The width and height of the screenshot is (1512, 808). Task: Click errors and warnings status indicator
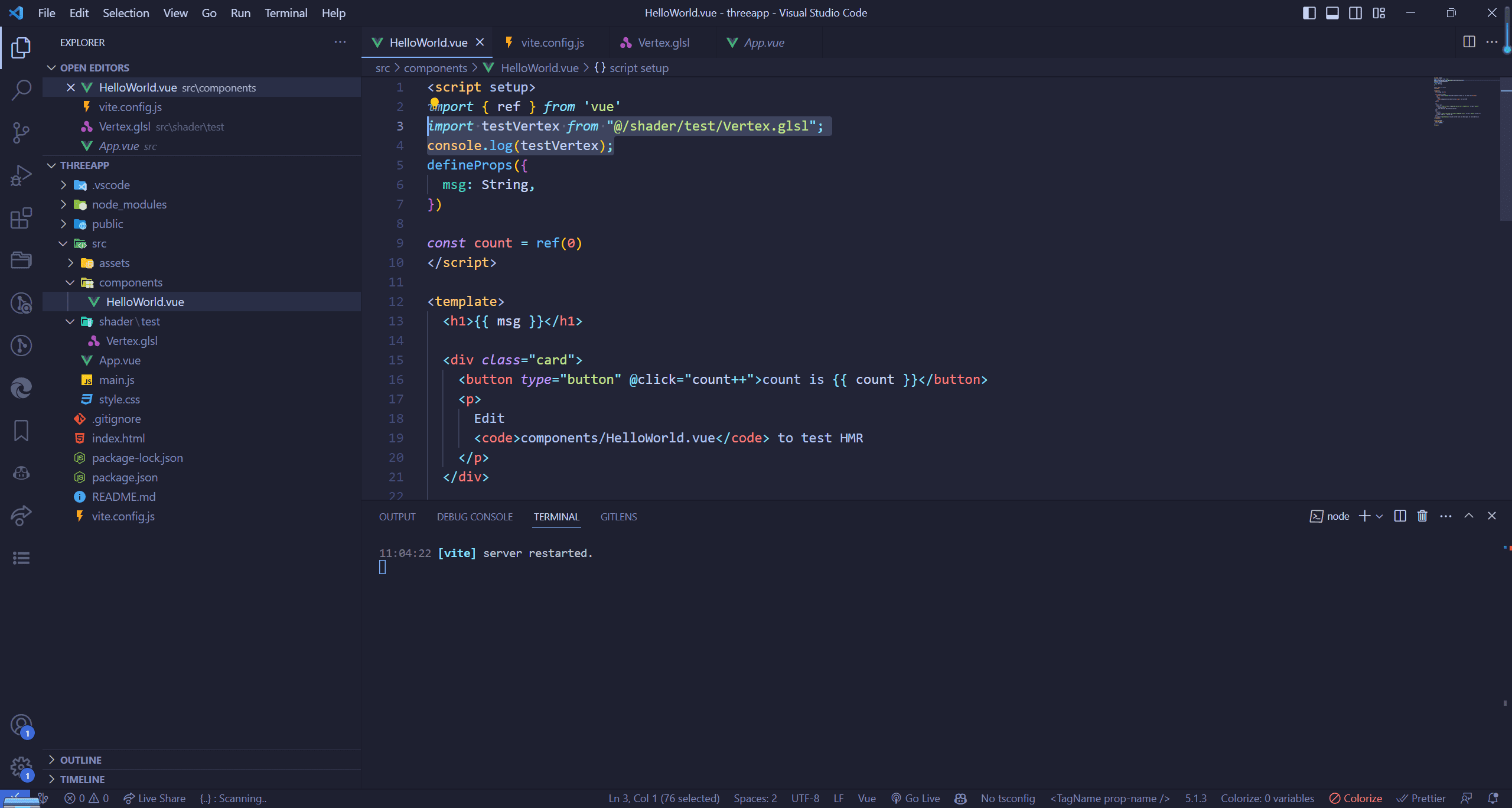tap(87, 799)
